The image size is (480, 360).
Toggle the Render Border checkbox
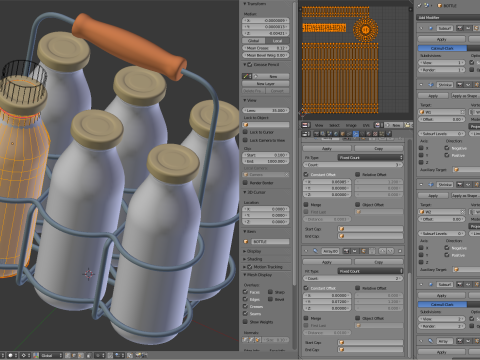point(245,183)
